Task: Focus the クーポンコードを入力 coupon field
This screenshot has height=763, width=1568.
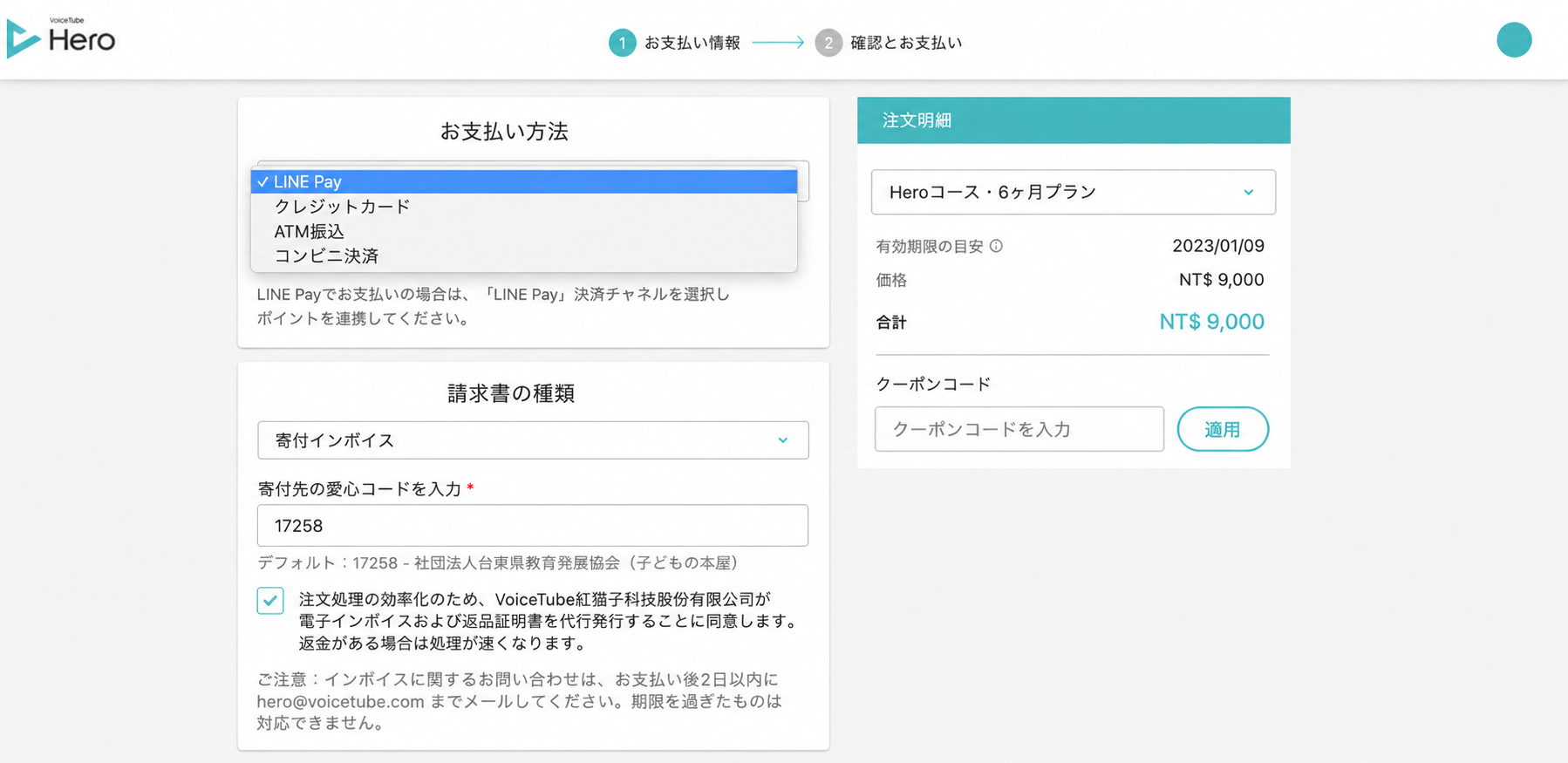Action: (1019, 429)
